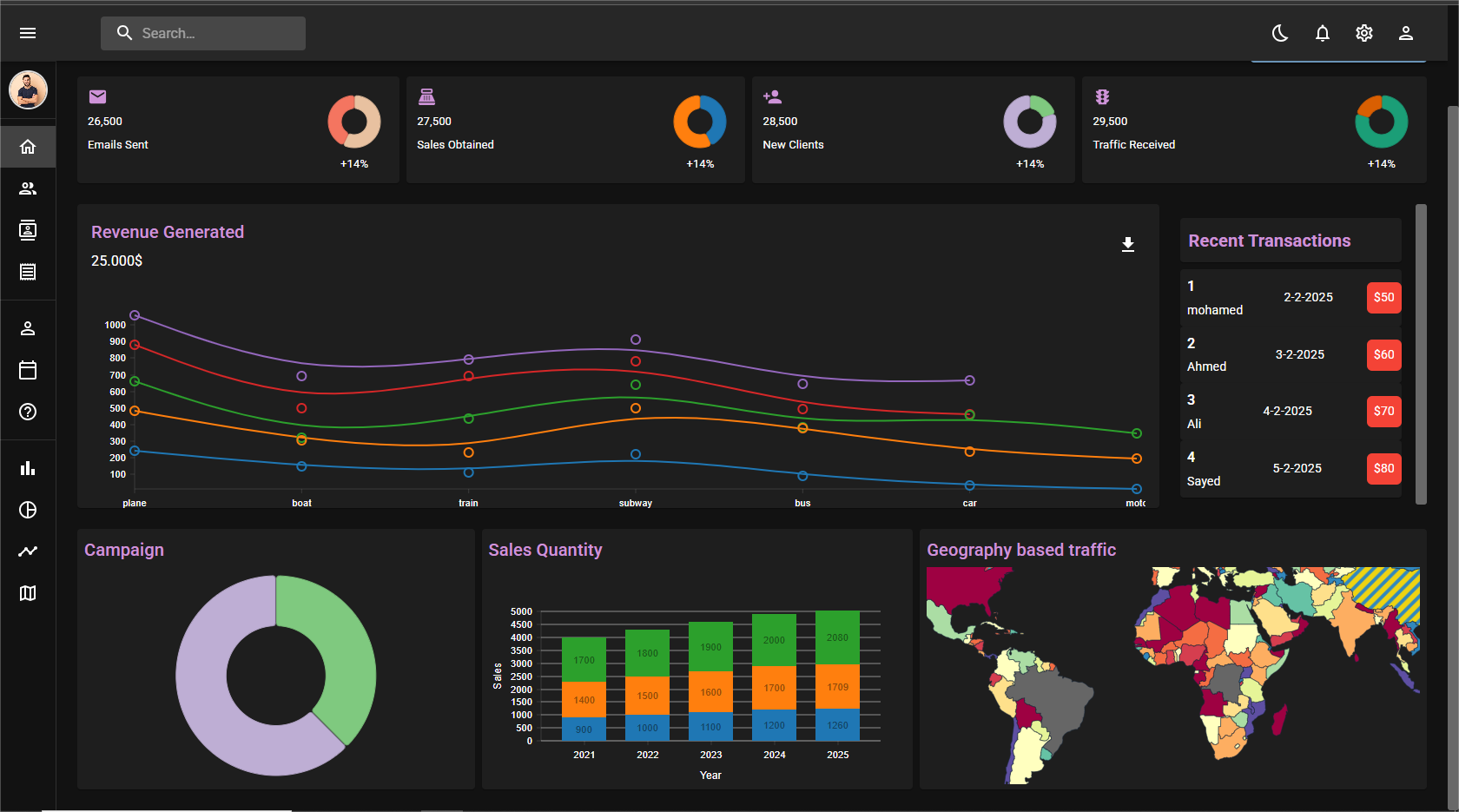Image resolution: width=1459 pixels, height=812 pixels.
Task: Click the Recent Transactions panel scrollbar
Action: click(1421, 353)
